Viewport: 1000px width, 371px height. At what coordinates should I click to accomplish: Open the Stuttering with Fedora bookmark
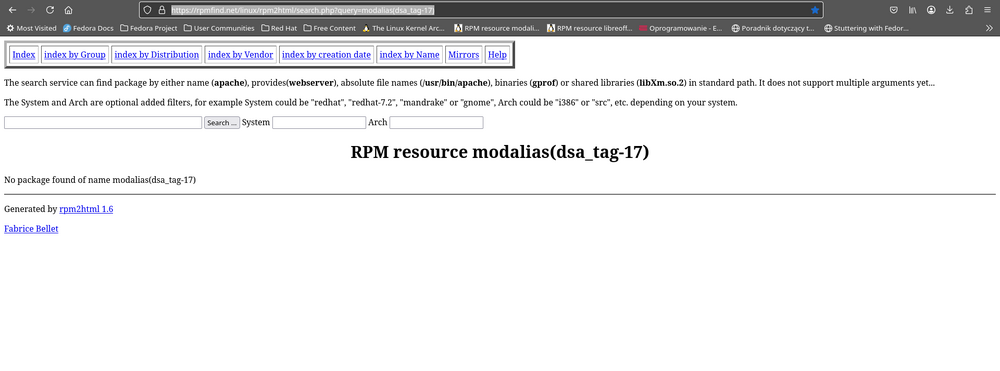[x=866, y=28]
